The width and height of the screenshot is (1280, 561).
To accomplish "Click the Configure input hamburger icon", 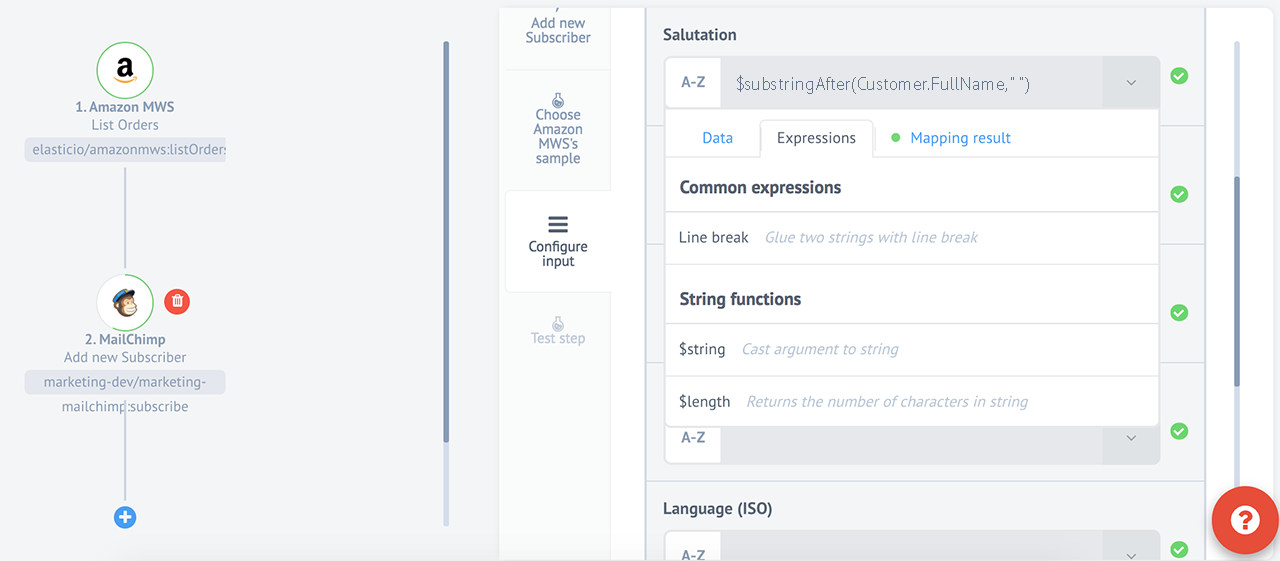I will click(x=558, y=225).
